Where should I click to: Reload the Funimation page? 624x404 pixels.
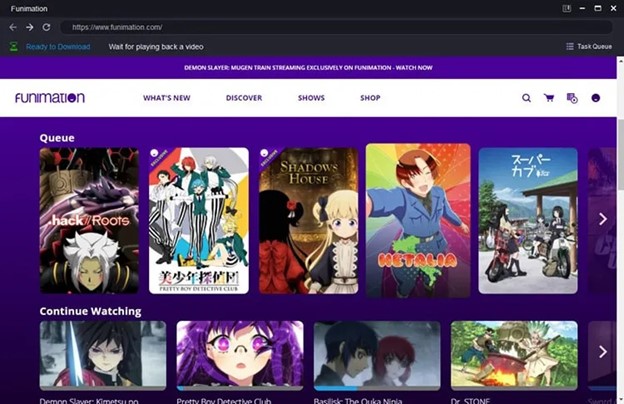46,27
